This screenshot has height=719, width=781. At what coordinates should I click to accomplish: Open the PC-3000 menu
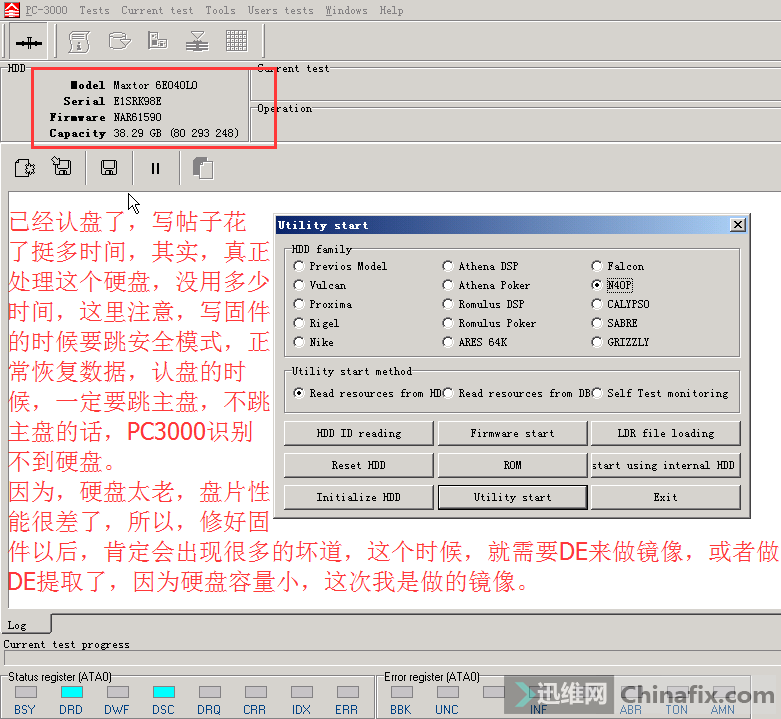46,10
